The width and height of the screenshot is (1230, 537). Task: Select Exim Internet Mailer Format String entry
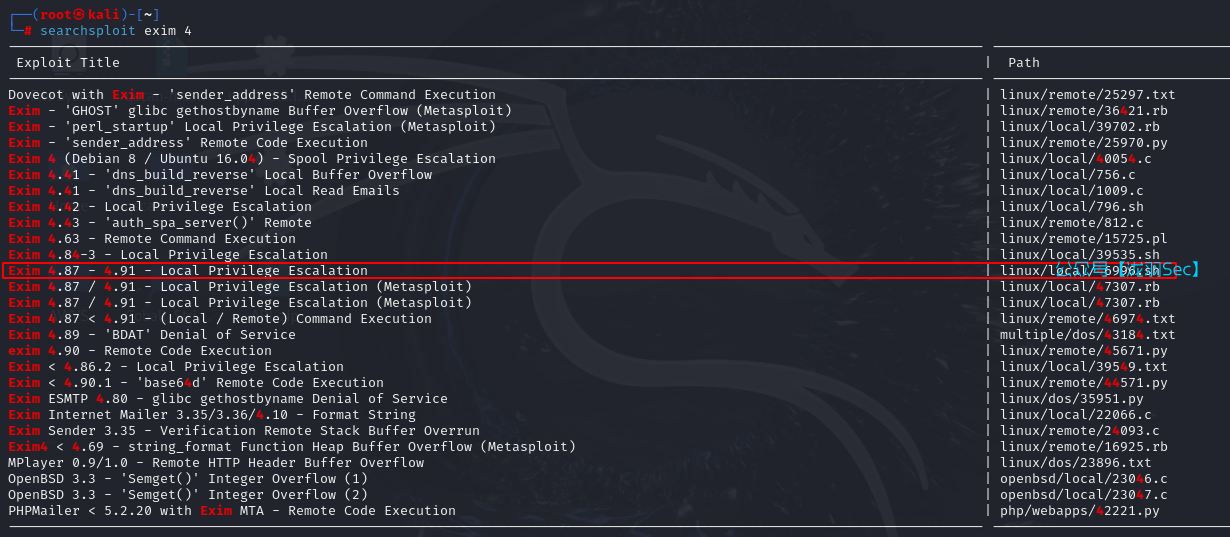tap(212, 415)
